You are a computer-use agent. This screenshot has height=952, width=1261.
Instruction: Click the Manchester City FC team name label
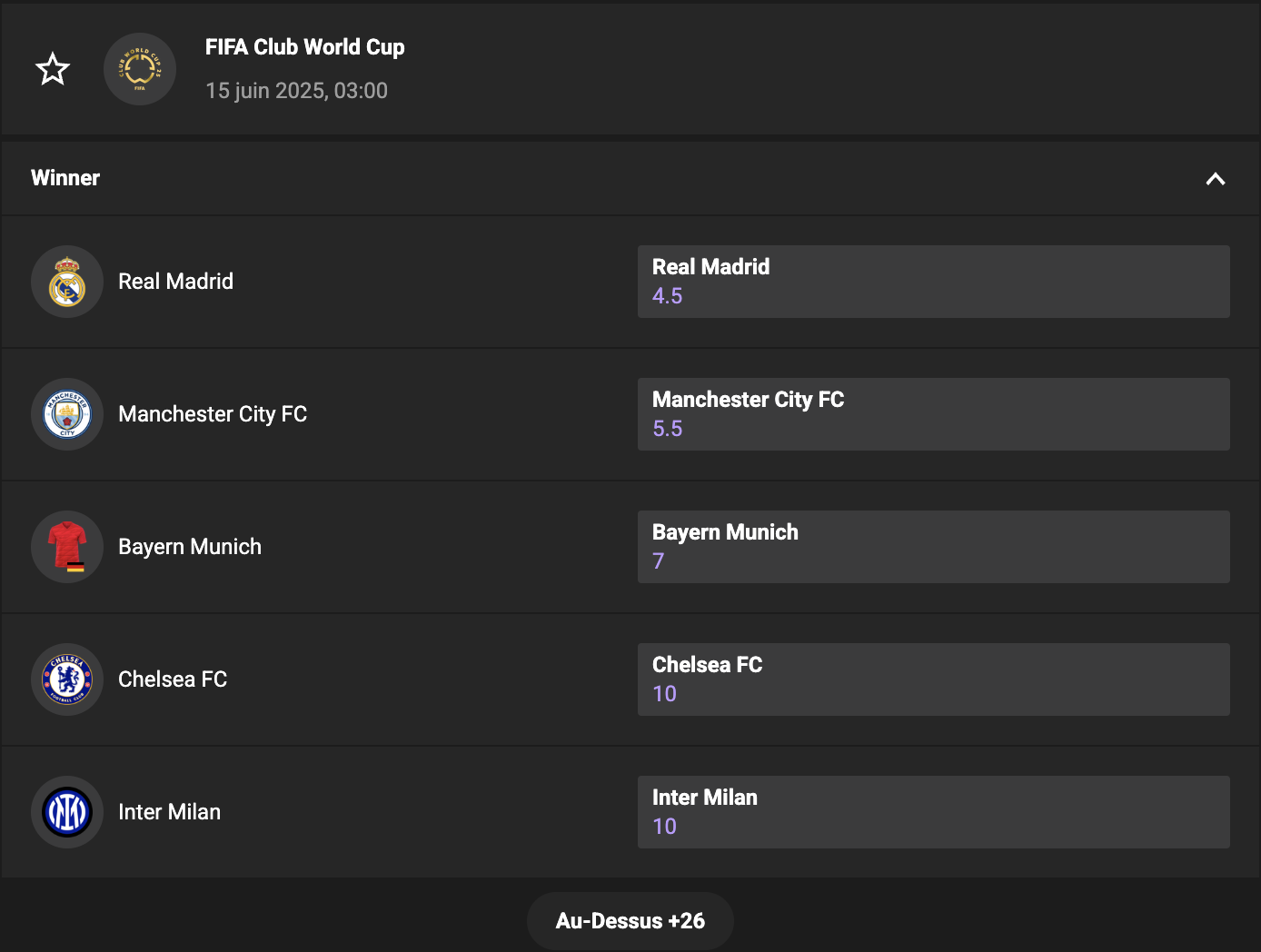(x=213, y=414)
